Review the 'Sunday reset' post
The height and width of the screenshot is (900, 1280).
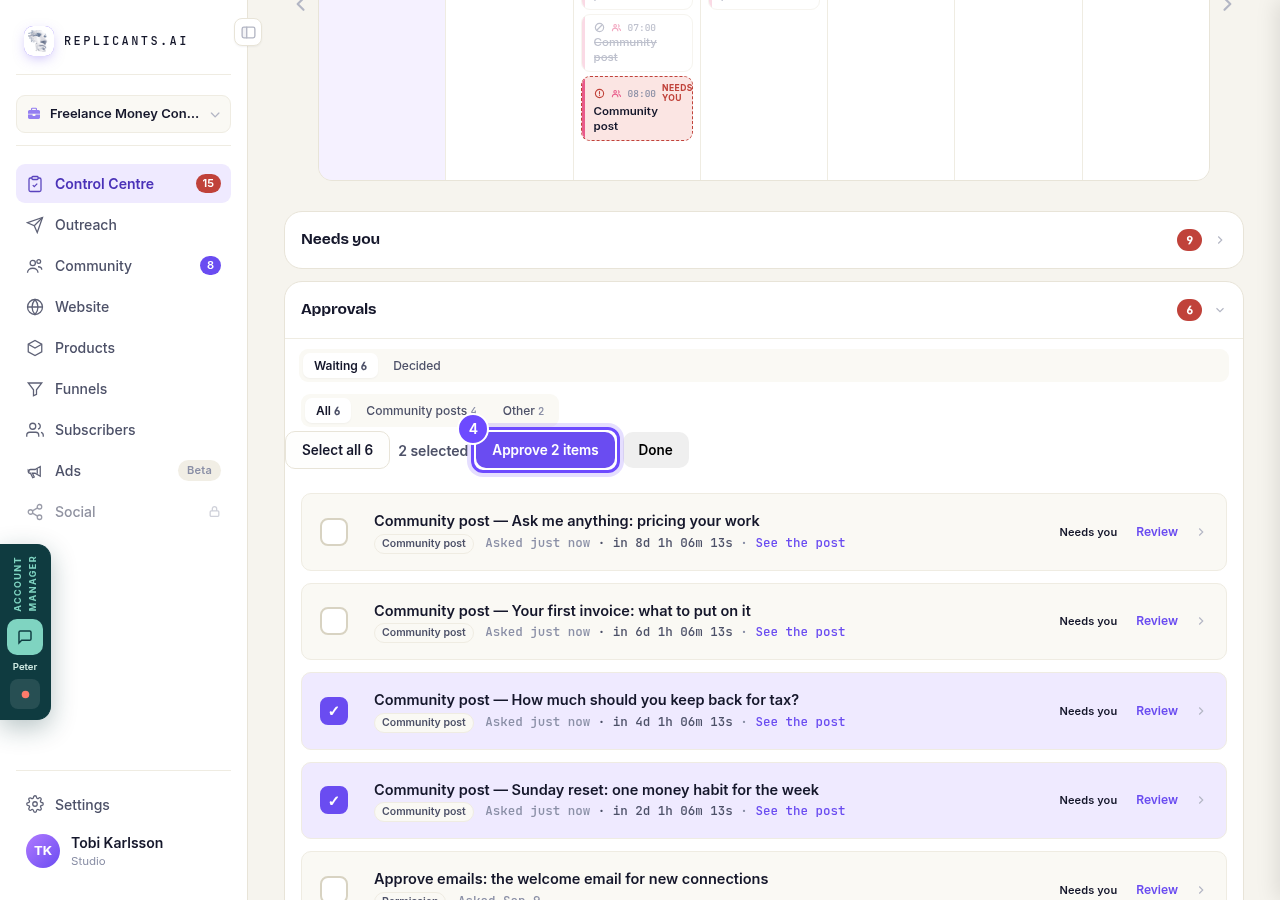pos(1157,800)
